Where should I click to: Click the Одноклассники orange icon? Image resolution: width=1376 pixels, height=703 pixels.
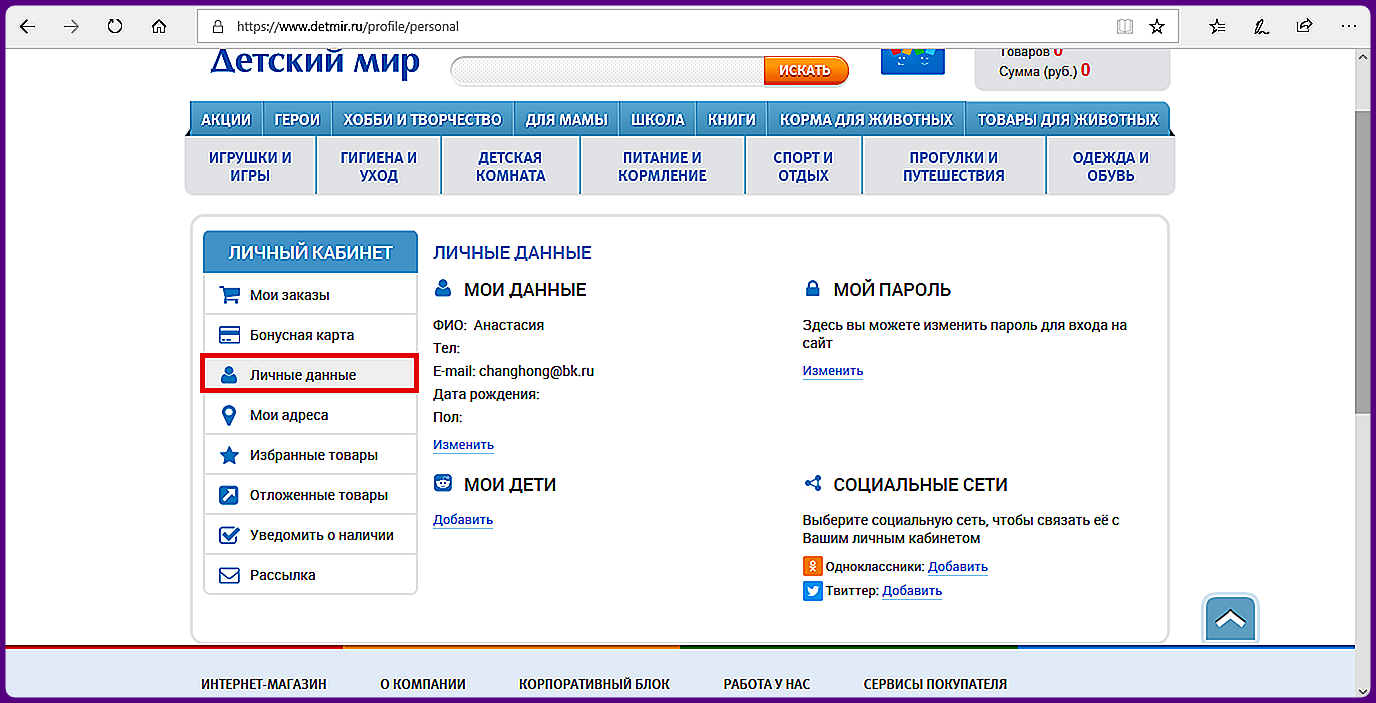813,566
